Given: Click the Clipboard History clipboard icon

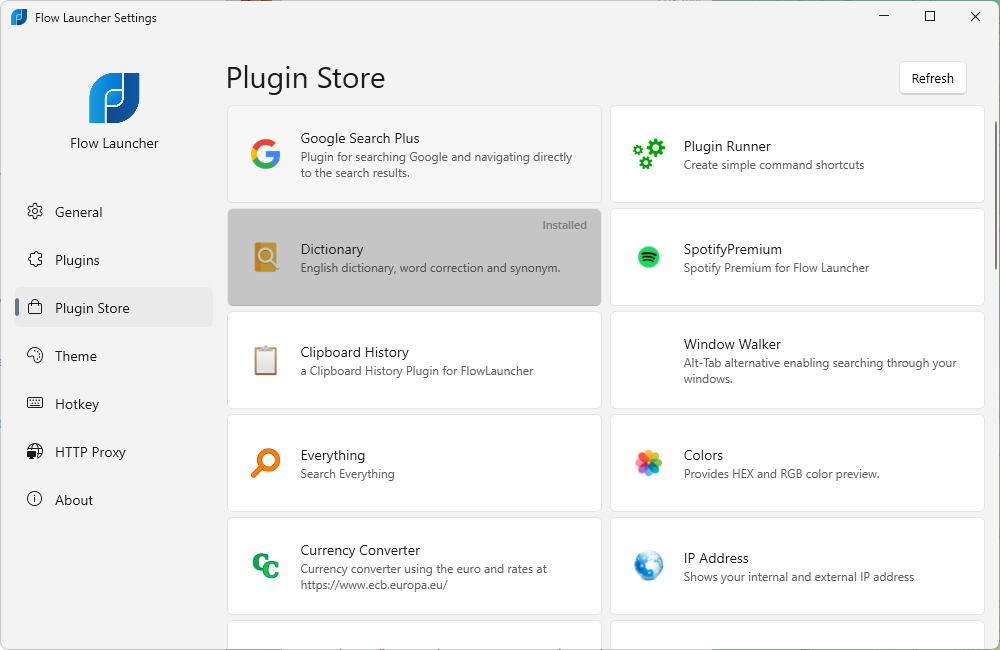Looking at the screenshot, I should (x=265, y=360).
